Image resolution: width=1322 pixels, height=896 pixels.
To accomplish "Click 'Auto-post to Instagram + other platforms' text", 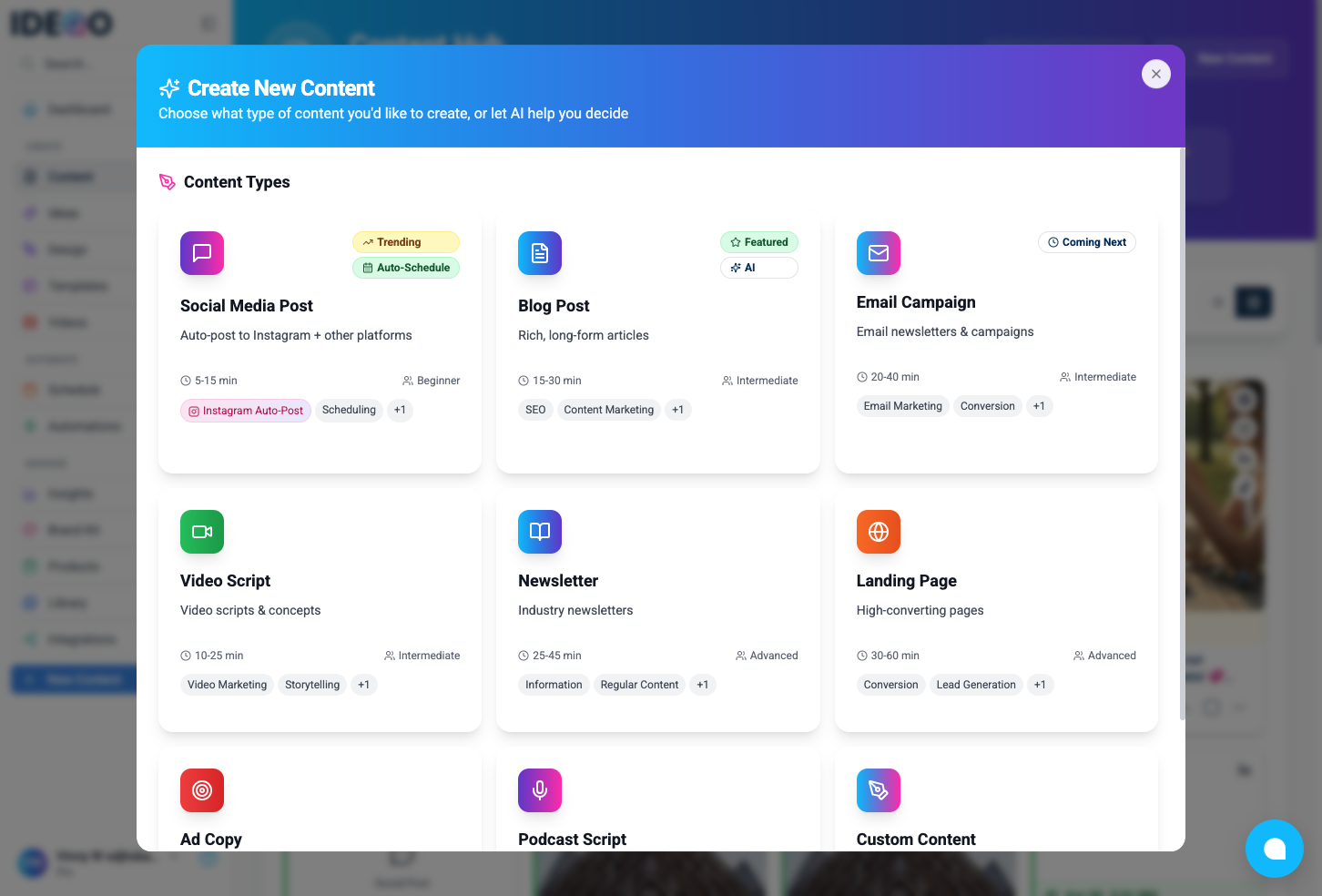I will tap(296, 335).
